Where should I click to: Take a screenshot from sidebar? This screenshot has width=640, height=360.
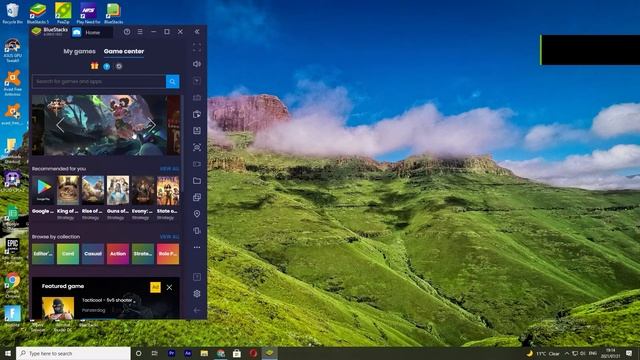(197, 147)
